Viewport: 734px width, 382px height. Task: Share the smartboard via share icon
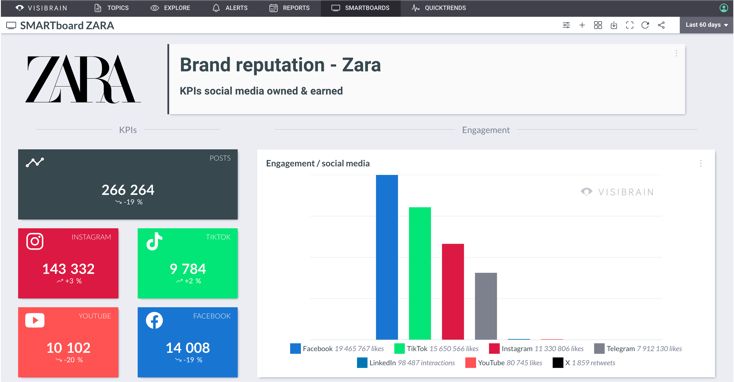[x=661, y=25]
